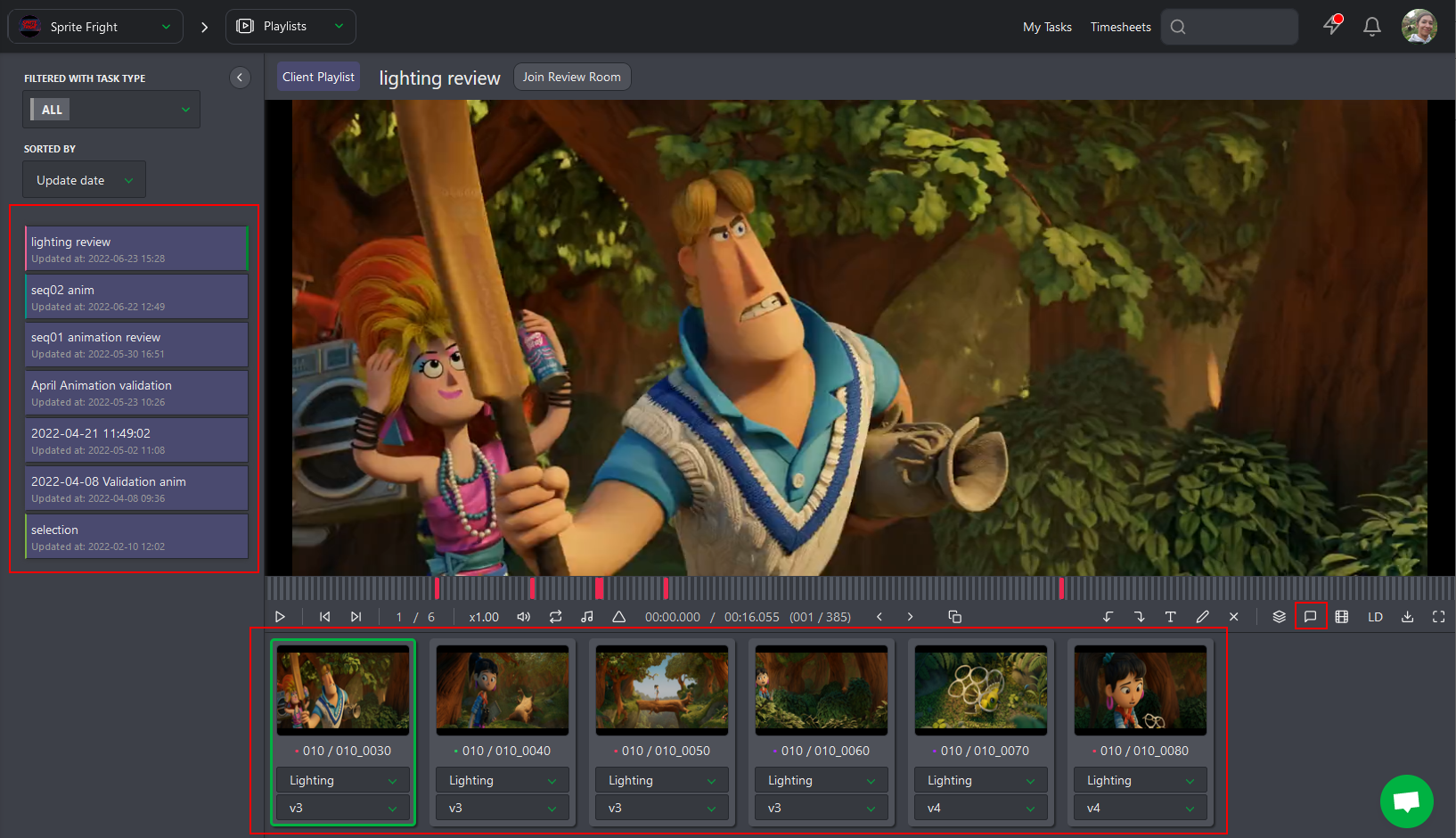Screen dimensions: 1456x838
Task: Select shot 010_0050 thumbnail
Action: (x=662, y=690)
